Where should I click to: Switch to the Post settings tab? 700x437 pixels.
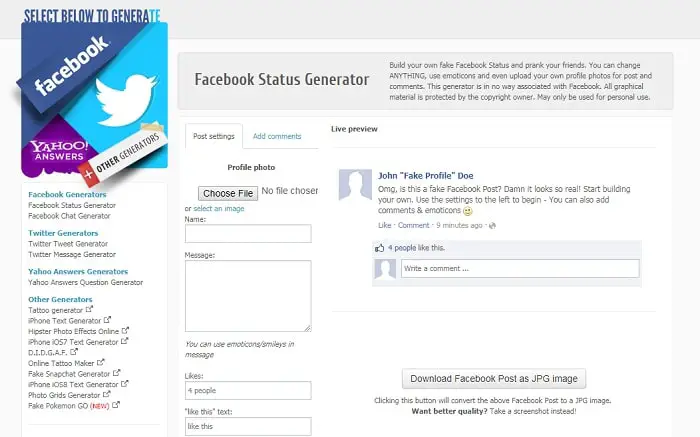pyautogui.click(x=214, y=136)
